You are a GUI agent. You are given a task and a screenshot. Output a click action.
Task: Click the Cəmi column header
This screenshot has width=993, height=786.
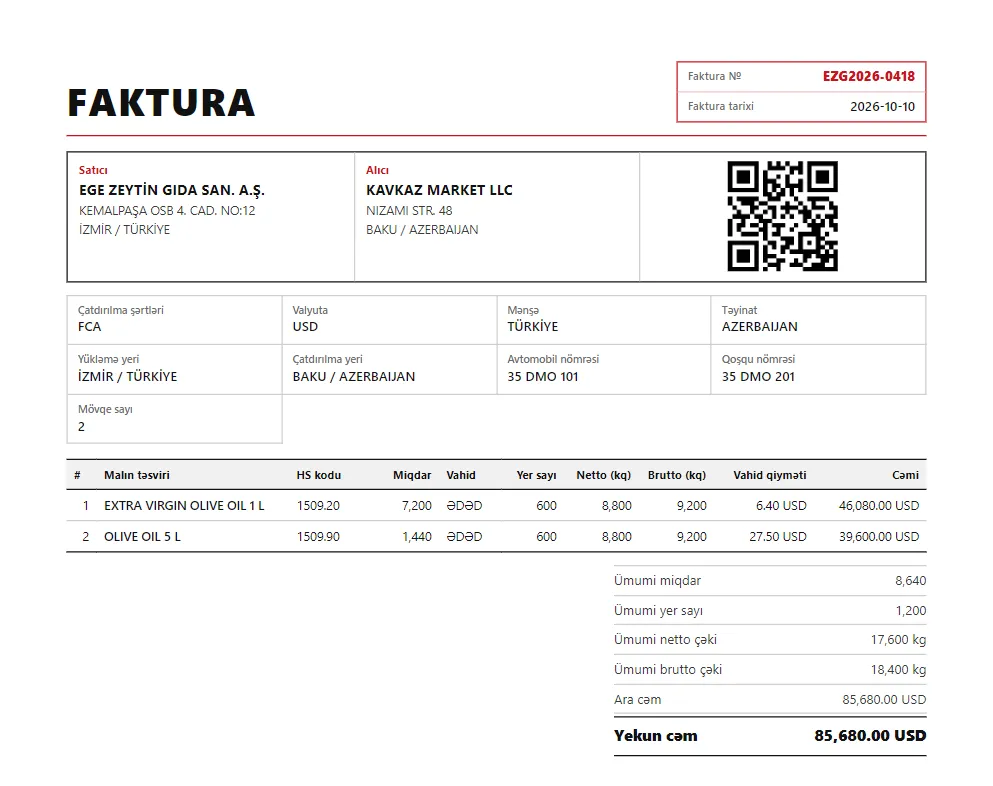[906, 475]
